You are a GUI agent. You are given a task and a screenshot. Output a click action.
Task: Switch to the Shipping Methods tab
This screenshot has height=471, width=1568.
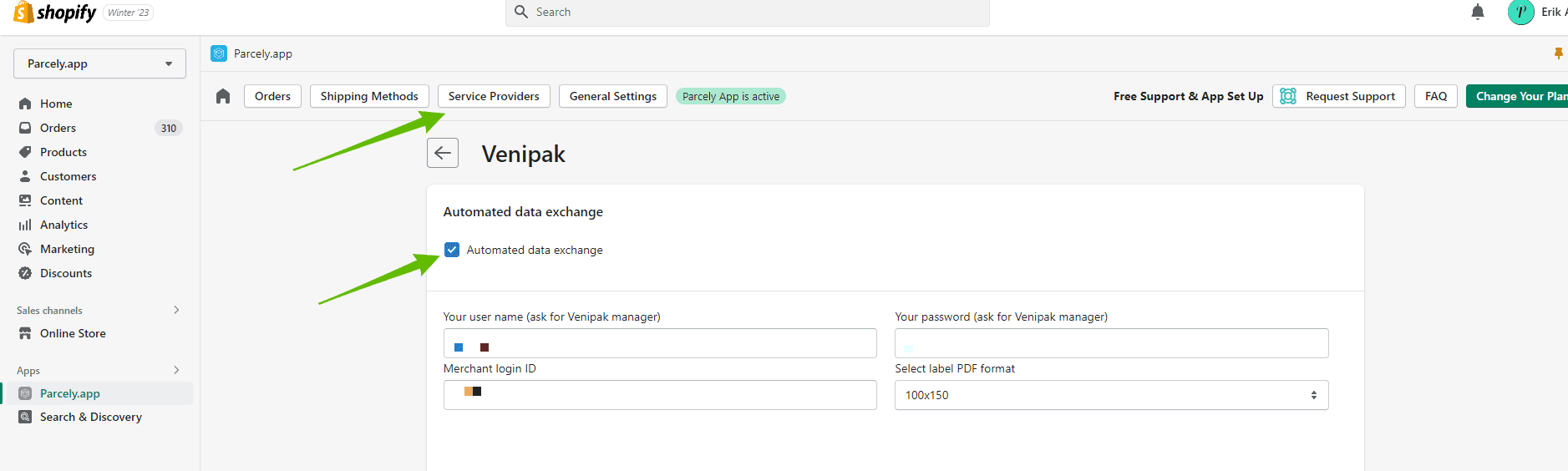click(x=368, y=96)
